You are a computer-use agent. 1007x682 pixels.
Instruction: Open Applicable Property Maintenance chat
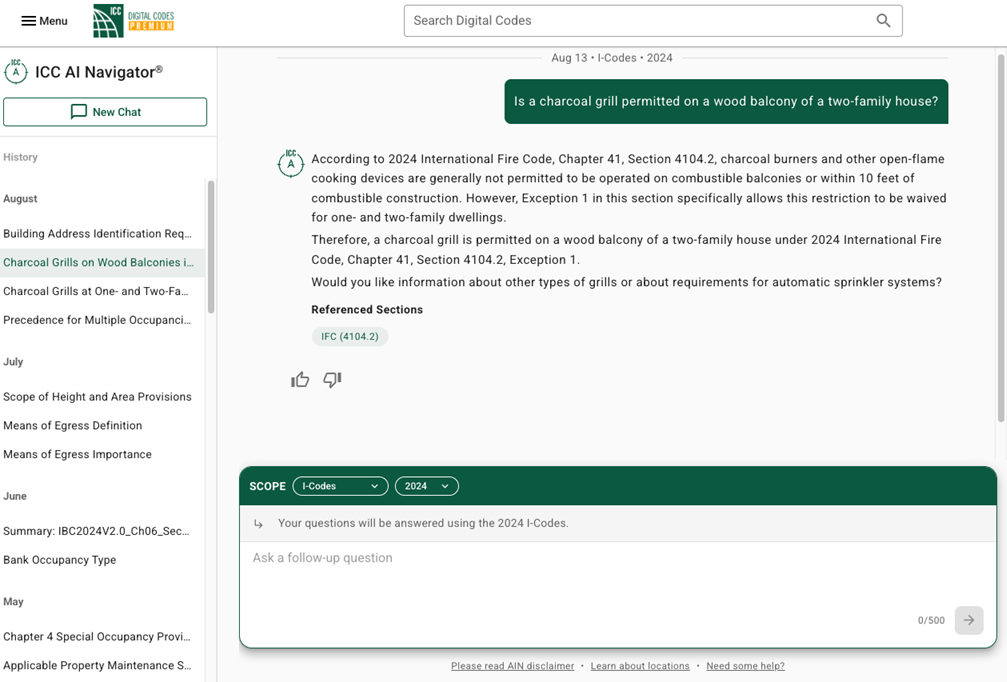[98, 665]
